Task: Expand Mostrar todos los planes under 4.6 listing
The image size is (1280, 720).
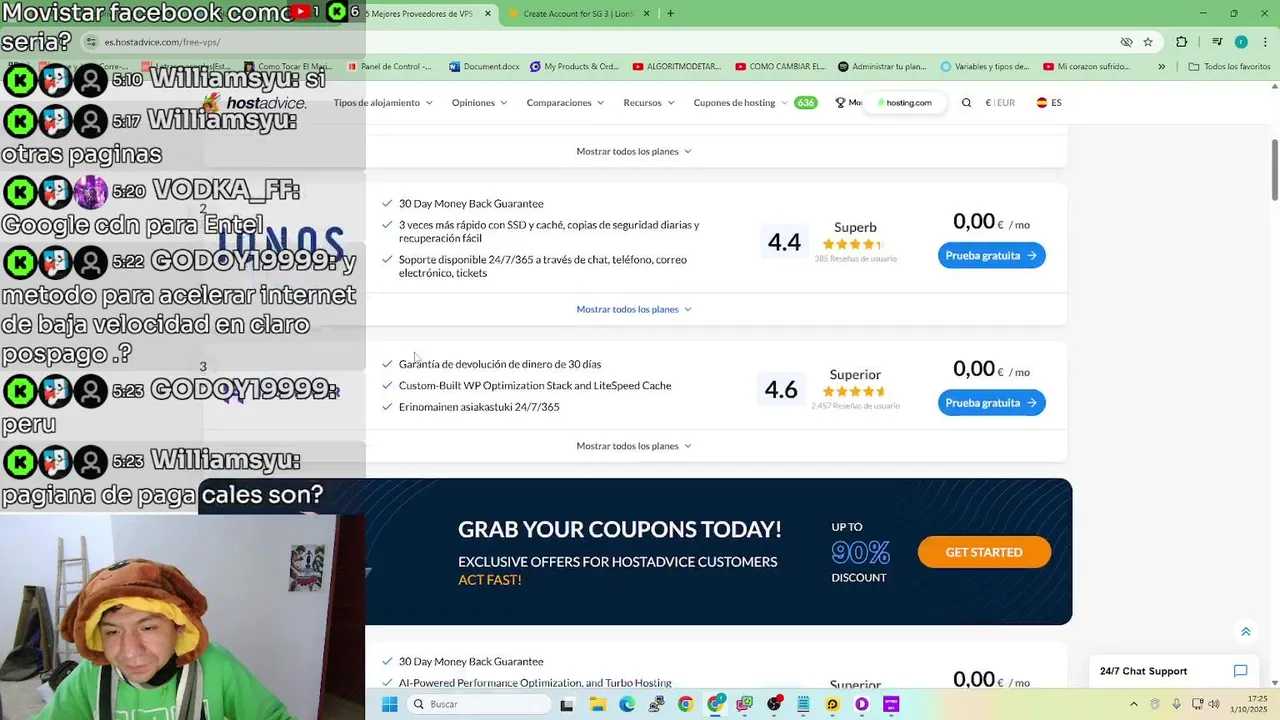Action: point(634,446)
